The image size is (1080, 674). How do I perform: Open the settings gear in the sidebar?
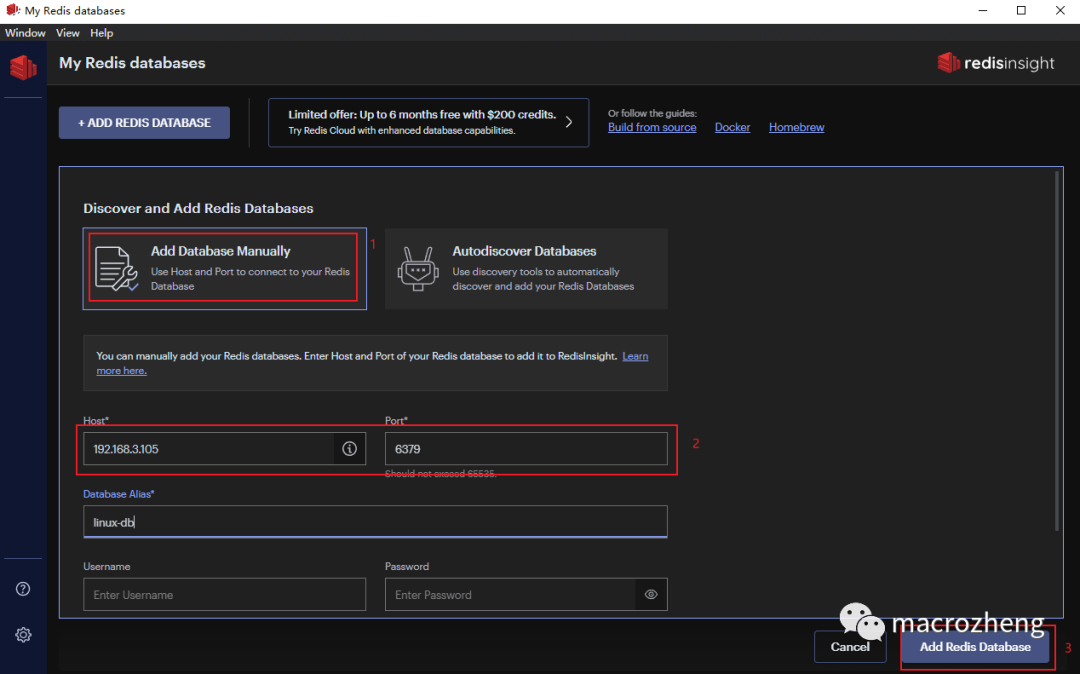(23, 635)
